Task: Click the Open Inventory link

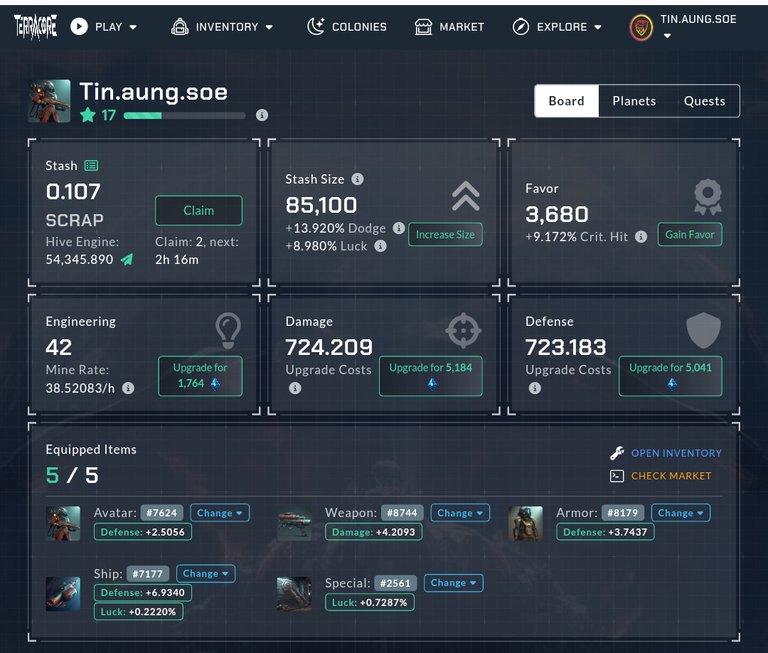Action: (676, 453)
